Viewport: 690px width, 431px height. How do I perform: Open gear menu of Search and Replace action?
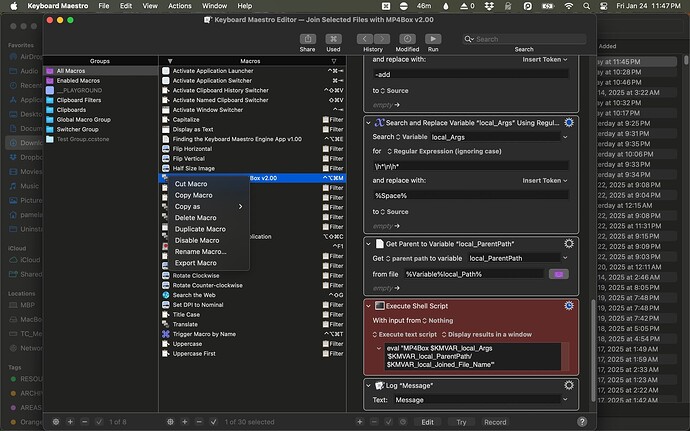(x=569, y=122)
